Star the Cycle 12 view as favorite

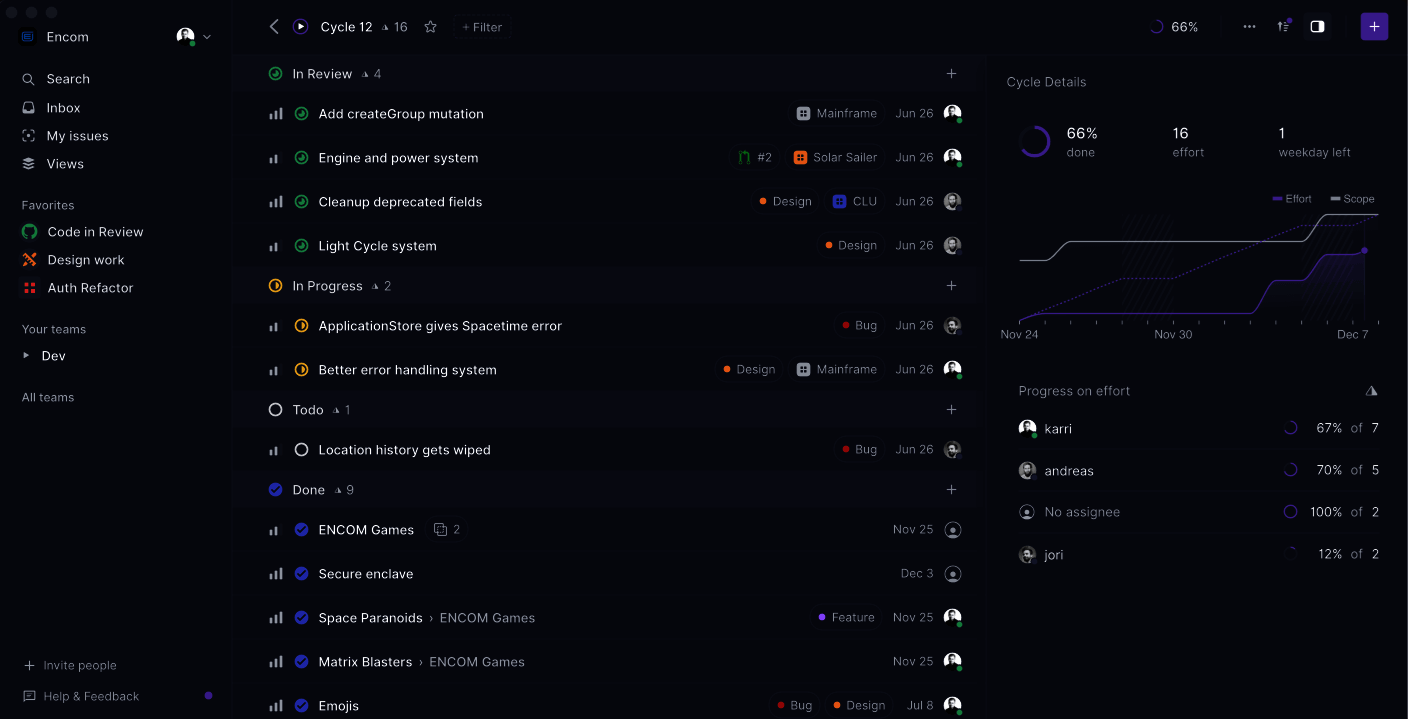click(x=430, y=27)
